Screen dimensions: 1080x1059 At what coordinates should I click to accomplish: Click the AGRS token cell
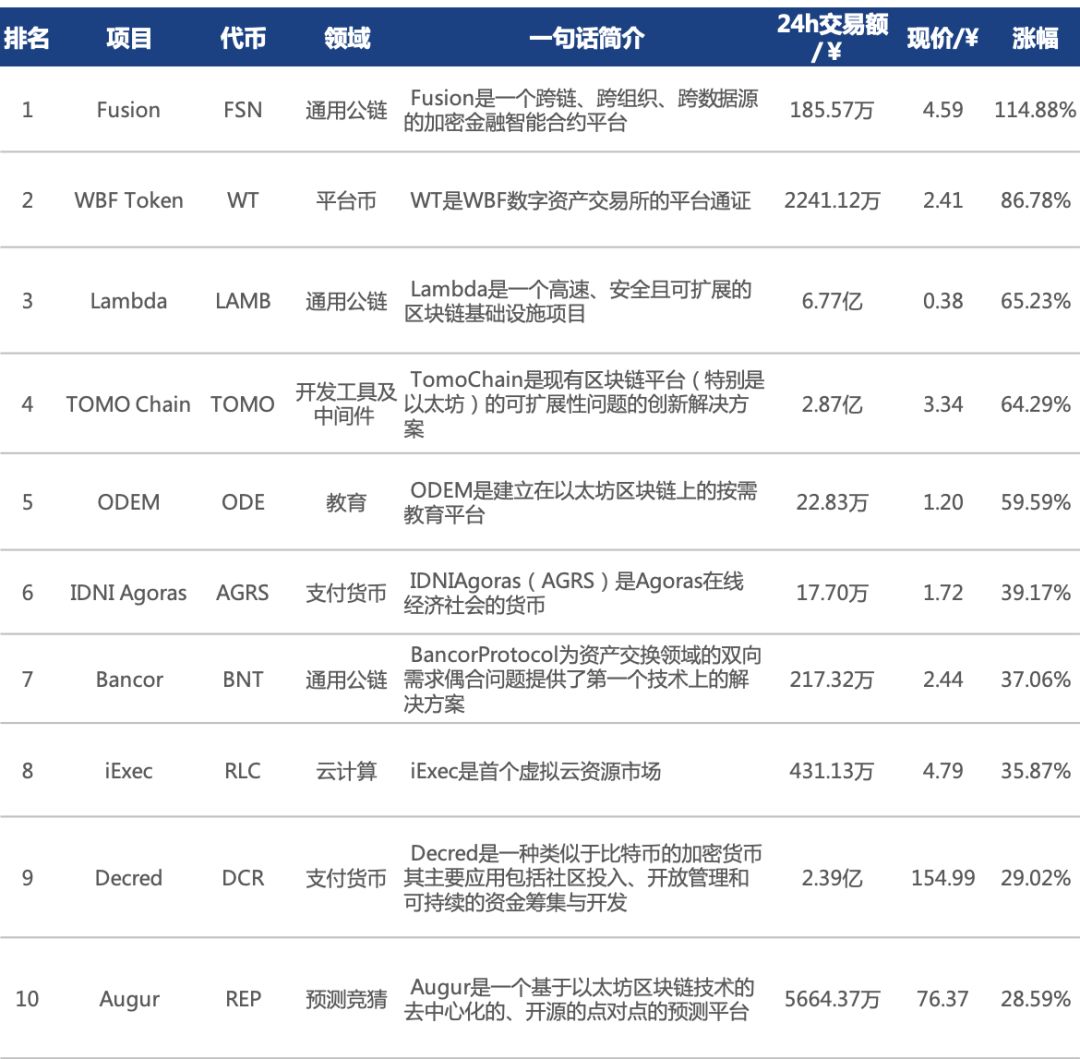tap(242, 593)
